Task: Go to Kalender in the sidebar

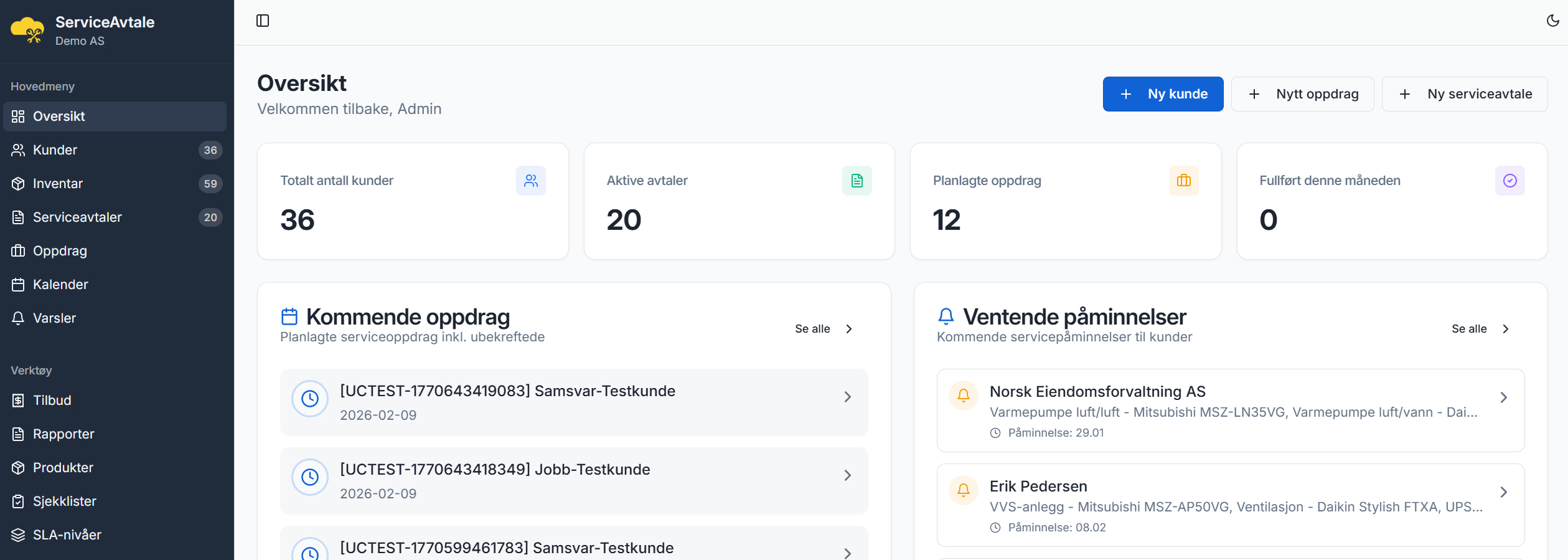Action: coord(60,285)
